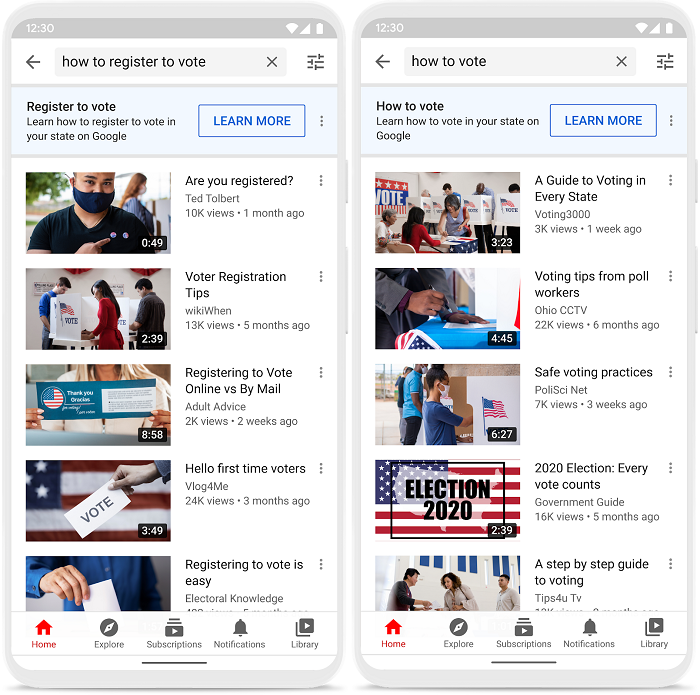Select Home tab on right phone
Image resolution: width=700 pixels, height=695 pixels.
393,633
